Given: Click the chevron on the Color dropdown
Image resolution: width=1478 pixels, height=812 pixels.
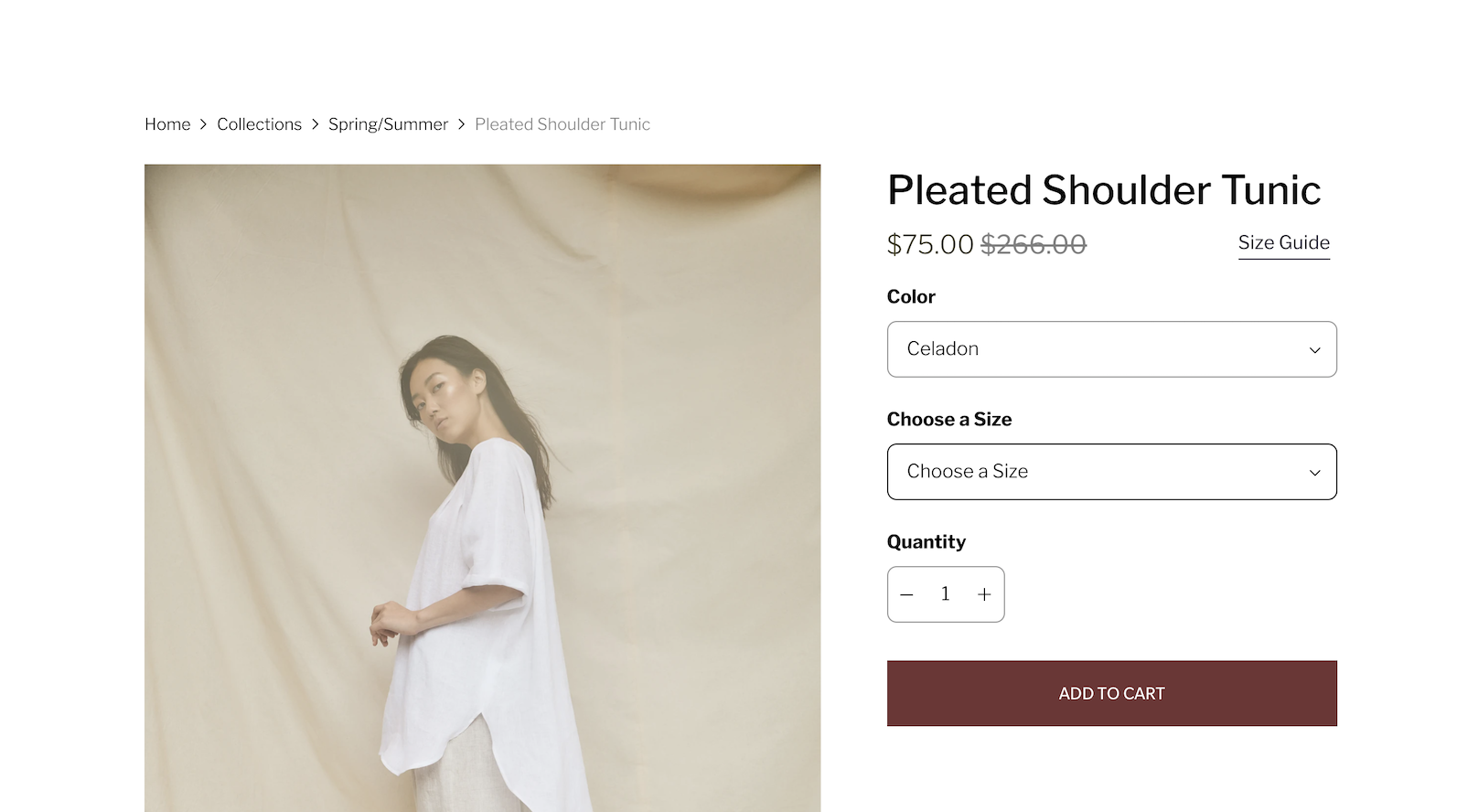Looking at the screenshot, I should pyautogui.click(x=1315, y=349).
